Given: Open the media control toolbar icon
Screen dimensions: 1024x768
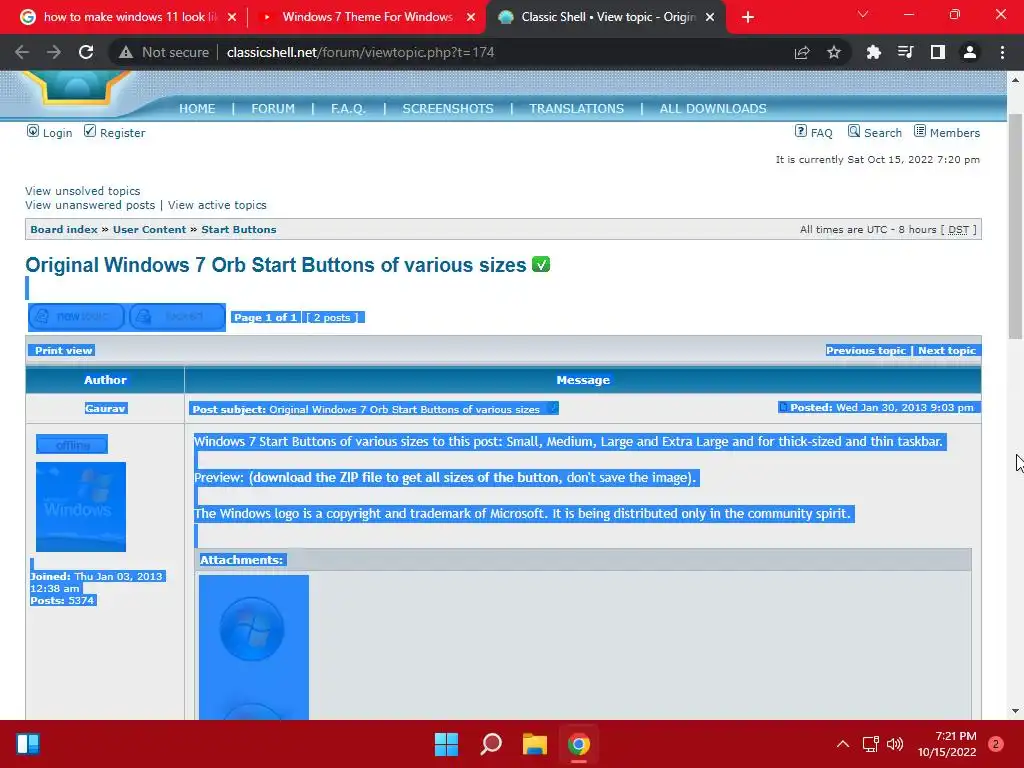Looking at the screenshot, I should click(x=906, y=52).
